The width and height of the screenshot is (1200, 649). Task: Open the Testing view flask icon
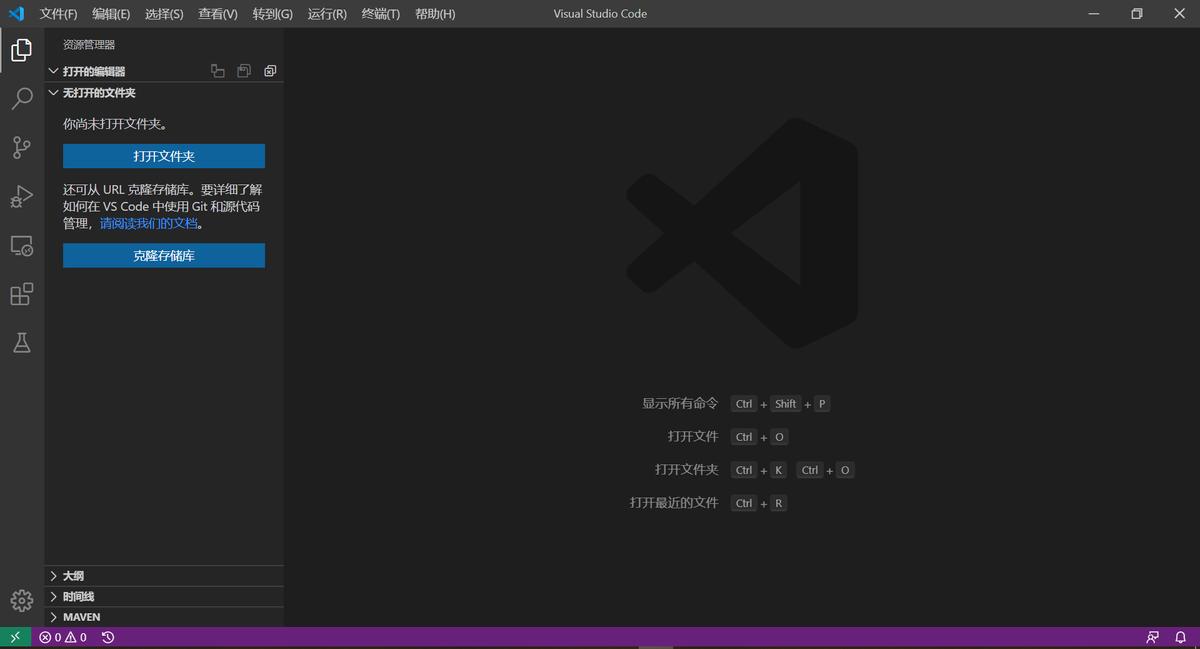(21, 342)
